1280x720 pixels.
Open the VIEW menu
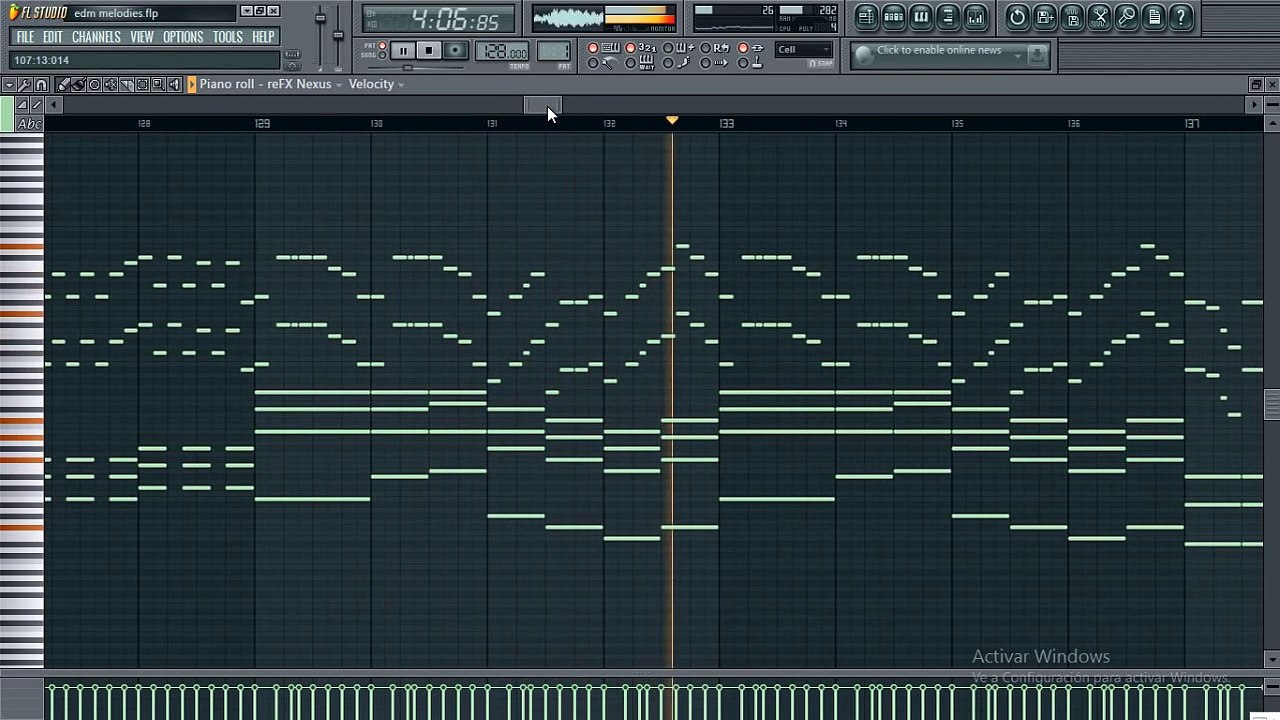[x=142, y=37]
